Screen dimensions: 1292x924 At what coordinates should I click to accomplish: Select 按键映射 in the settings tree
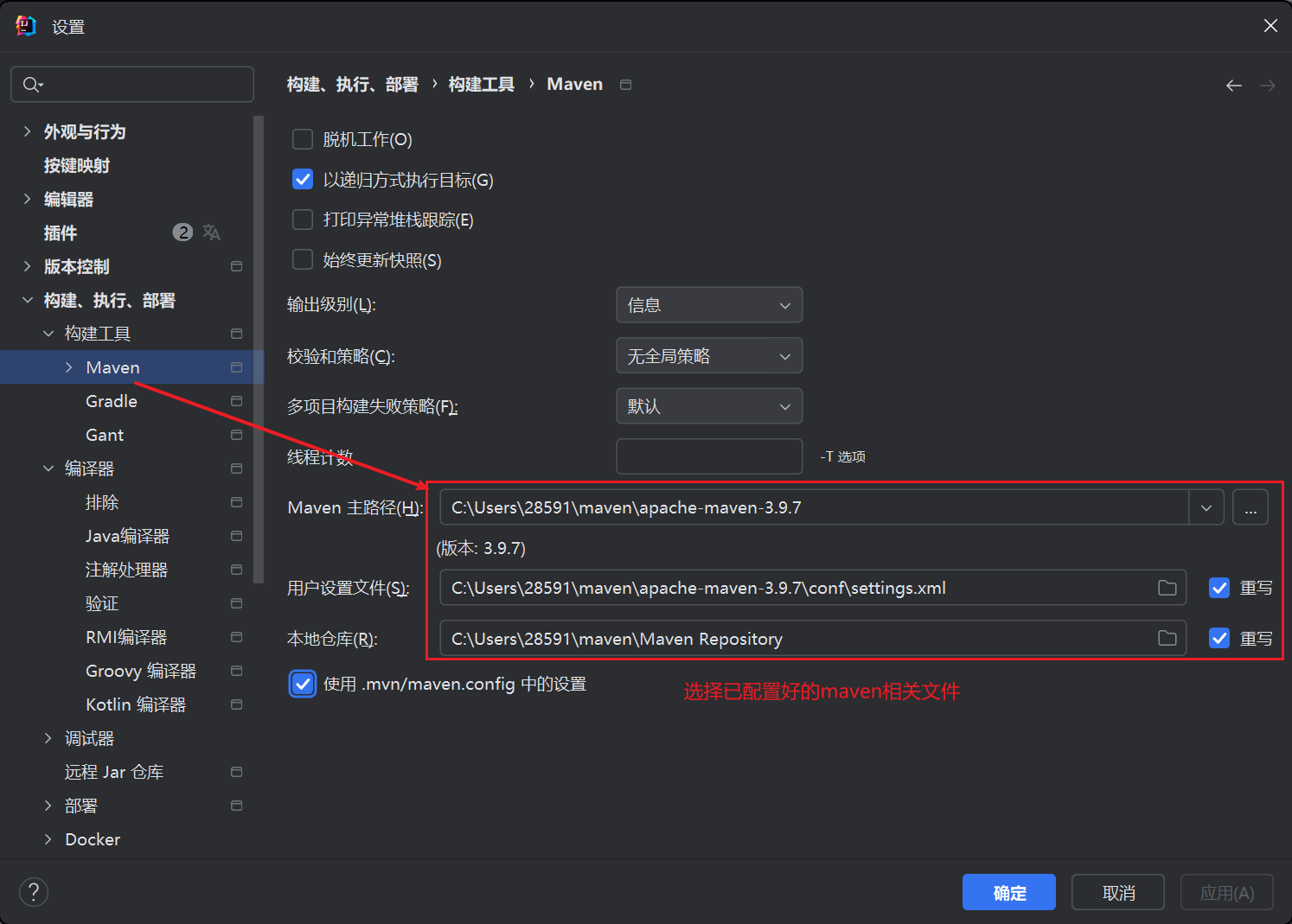pyautogui.click(x=77, y=165)
